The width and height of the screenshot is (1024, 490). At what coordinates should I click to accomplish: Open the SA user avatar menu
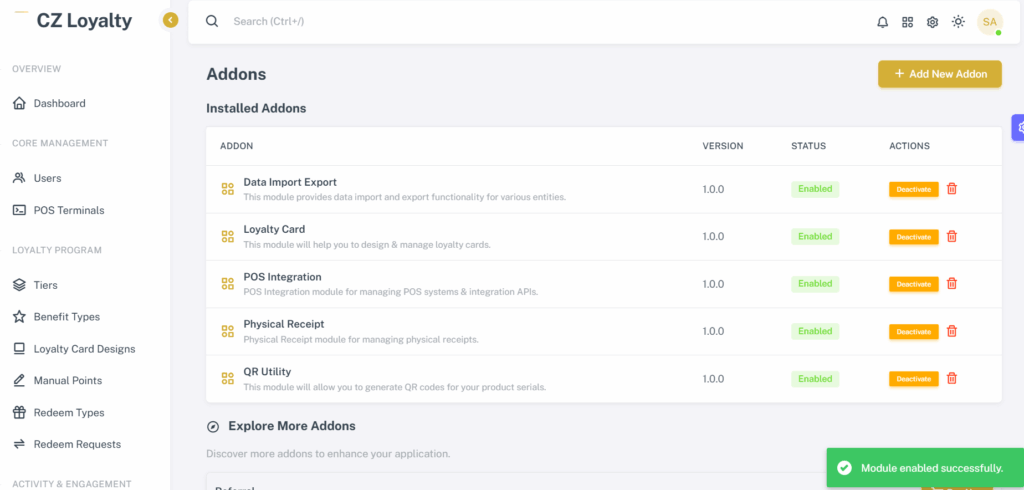point(990,22)
